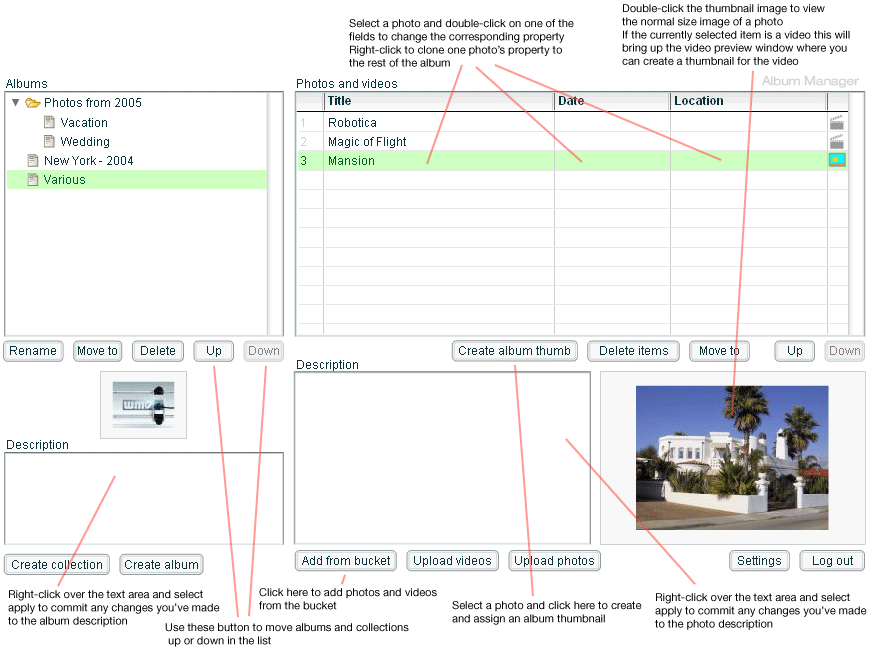The height and width of the screenshot is (650, 871).
Task: Open the Upload photos button
Action: click(x=554, y=561)
